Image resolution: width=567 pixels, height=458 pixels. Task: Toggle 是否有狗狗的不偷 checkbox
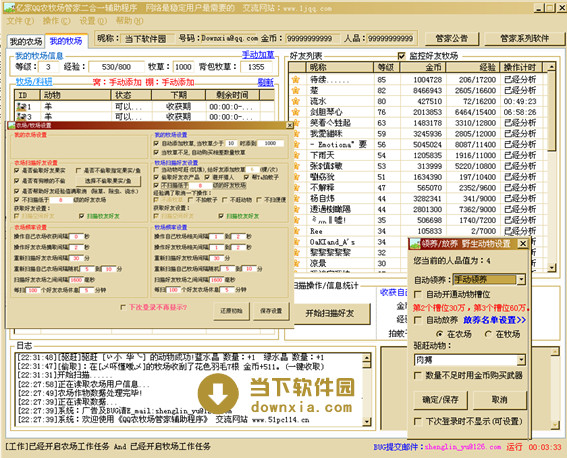tap(16, 180)
